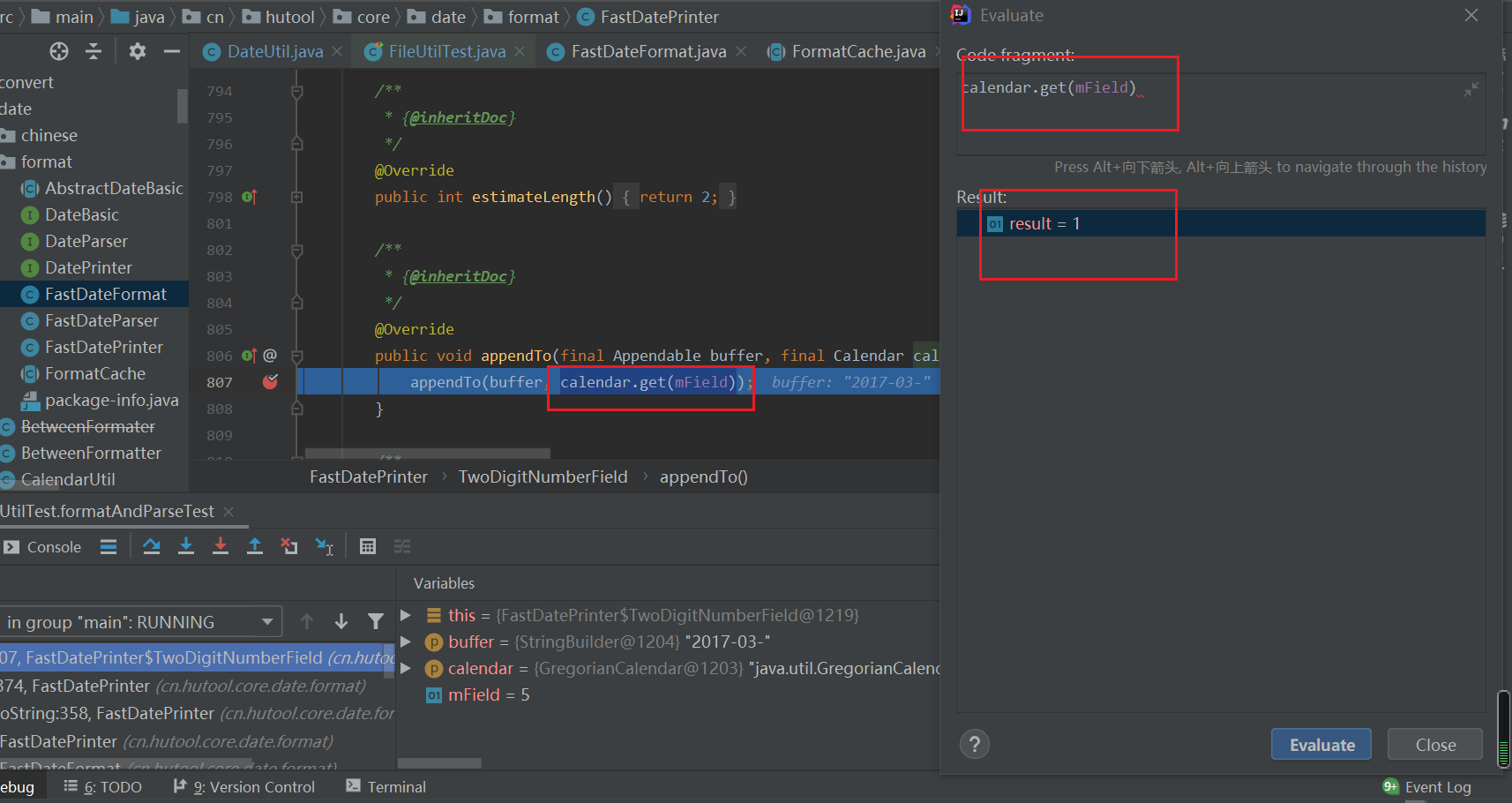This screenshot has height=803, width=1512.
Task: Collapse the appendTo method fold at line 806
Action: pos(297,356)
